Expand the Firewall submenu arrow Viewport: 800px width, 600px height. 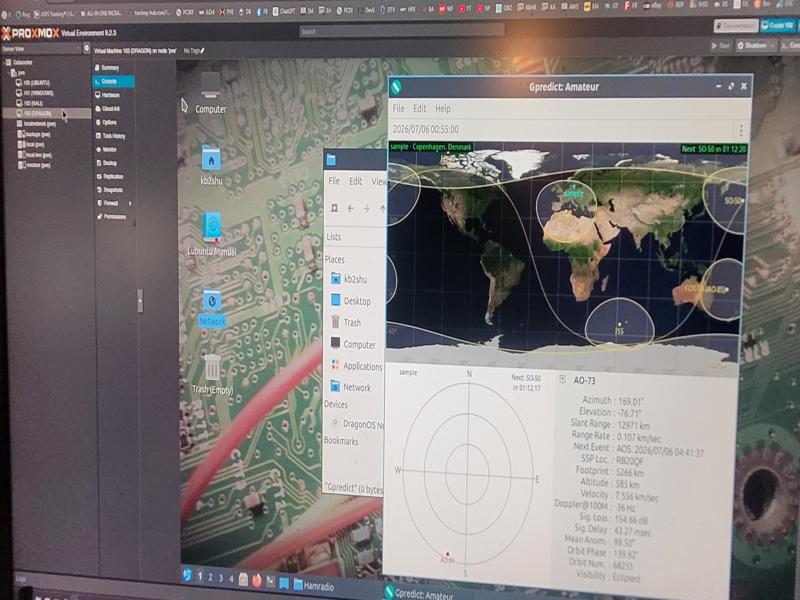(130, 203)
